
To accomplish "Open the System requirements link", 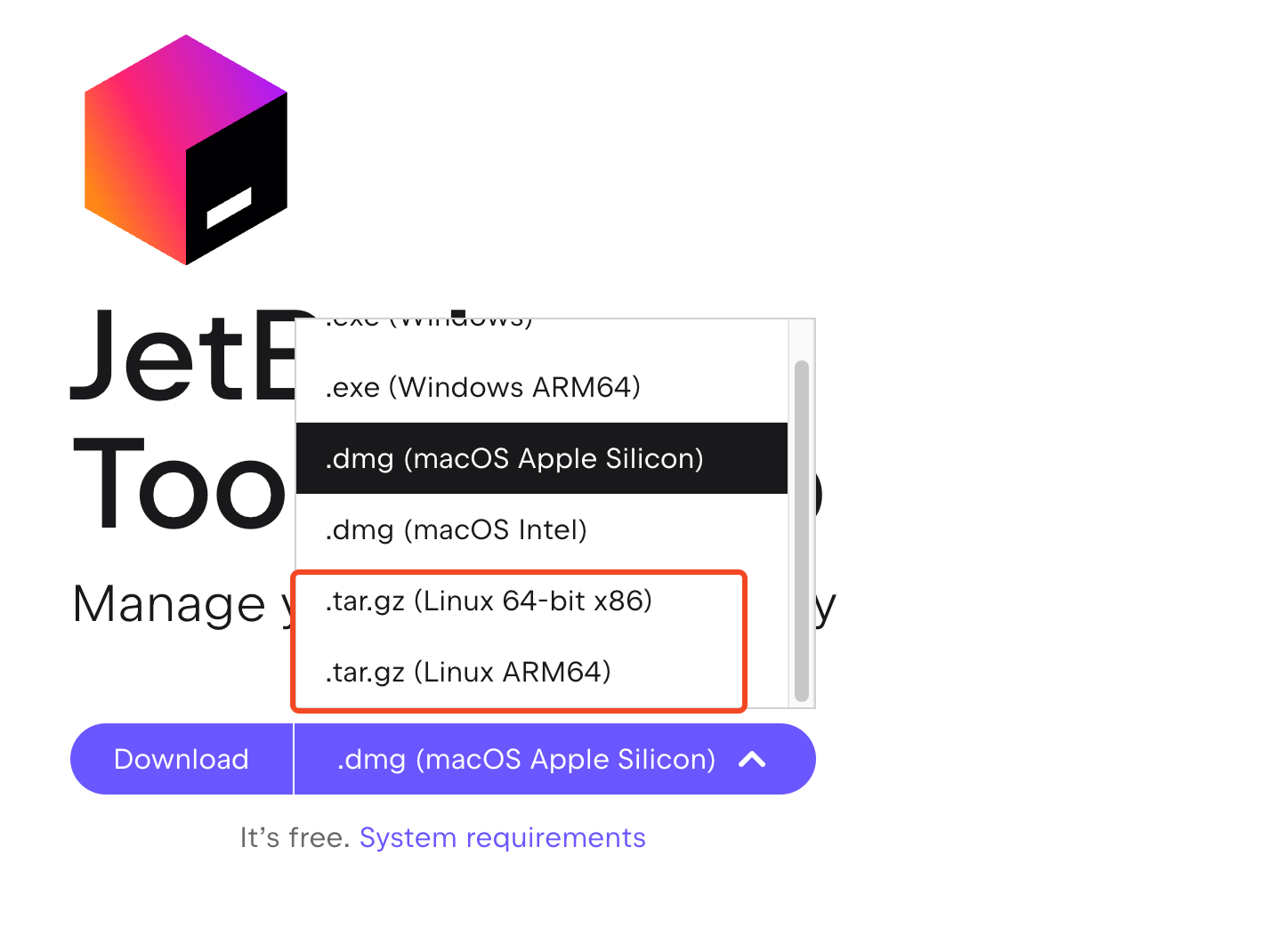I will 502,838.
